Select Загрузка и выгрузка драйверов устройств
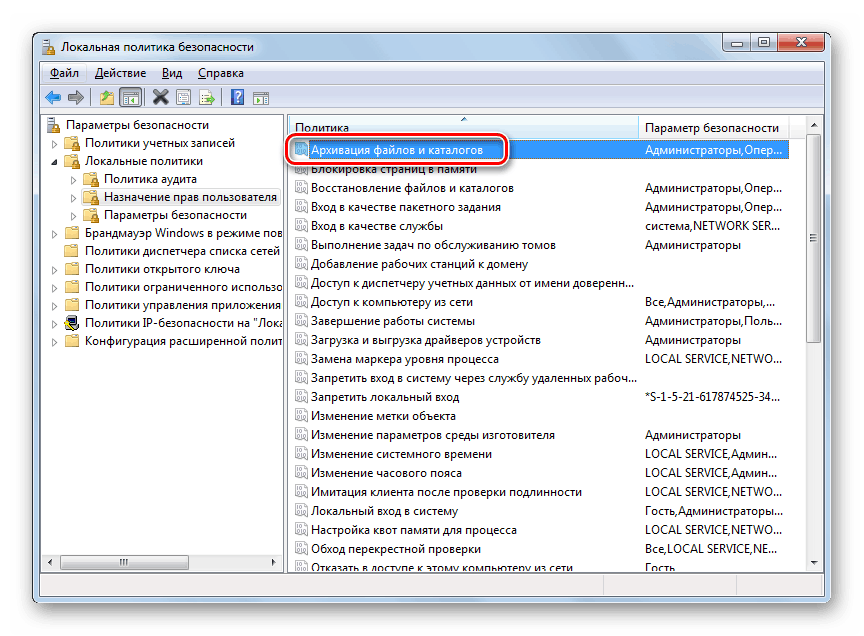 click(x=425, y=340)
